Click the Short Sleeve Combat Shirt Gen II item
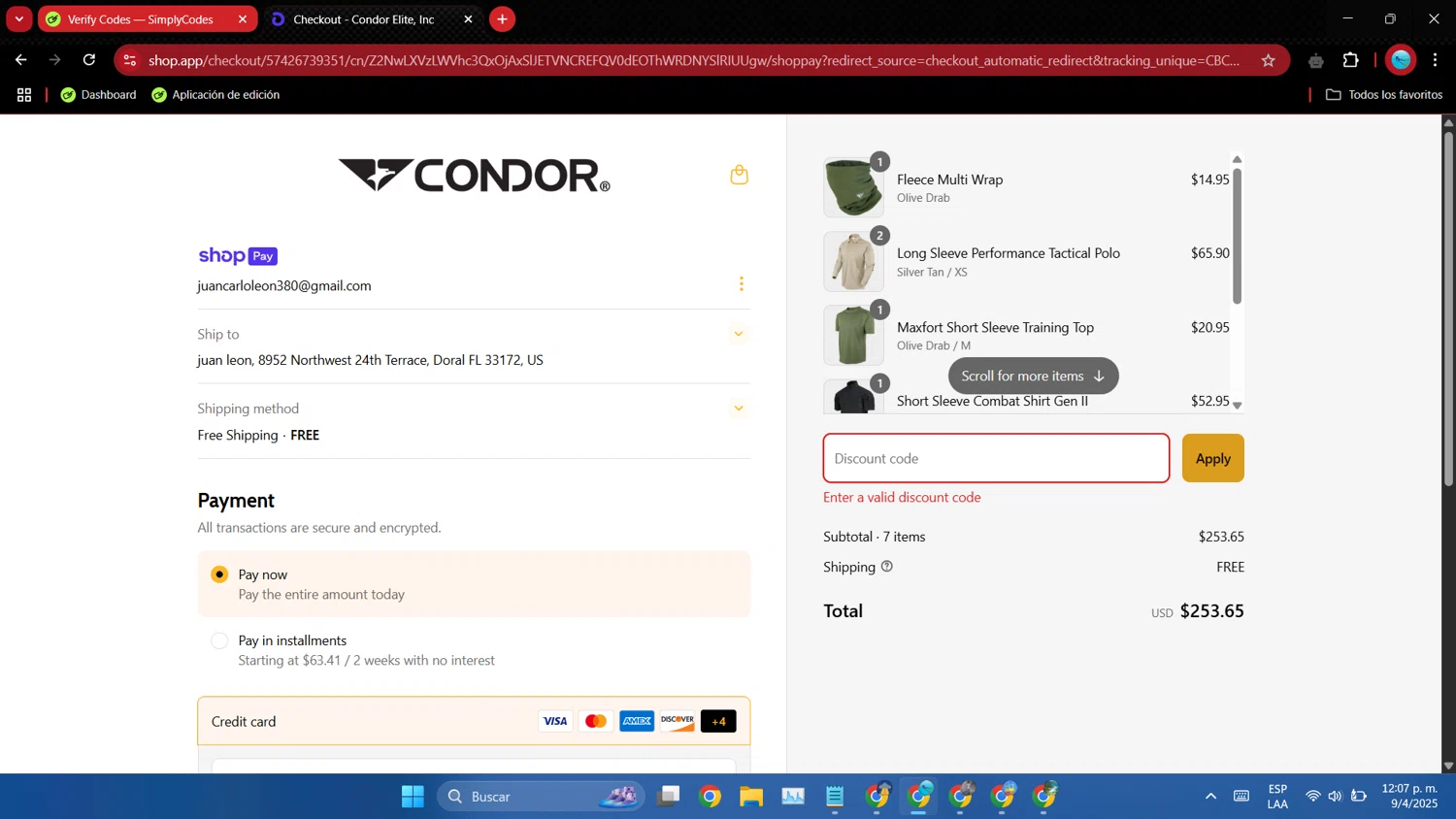 coord(992,401)
